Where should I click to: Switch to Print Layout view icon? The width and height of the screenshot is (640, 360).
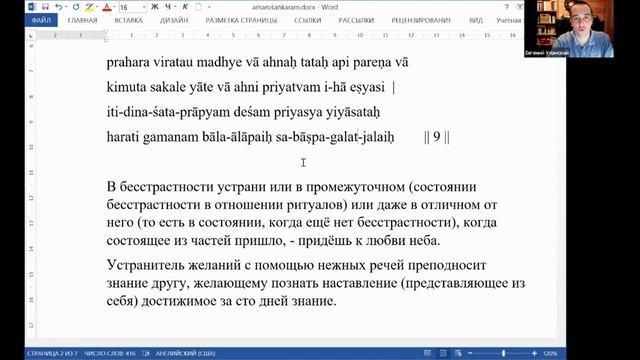point(443,353)
